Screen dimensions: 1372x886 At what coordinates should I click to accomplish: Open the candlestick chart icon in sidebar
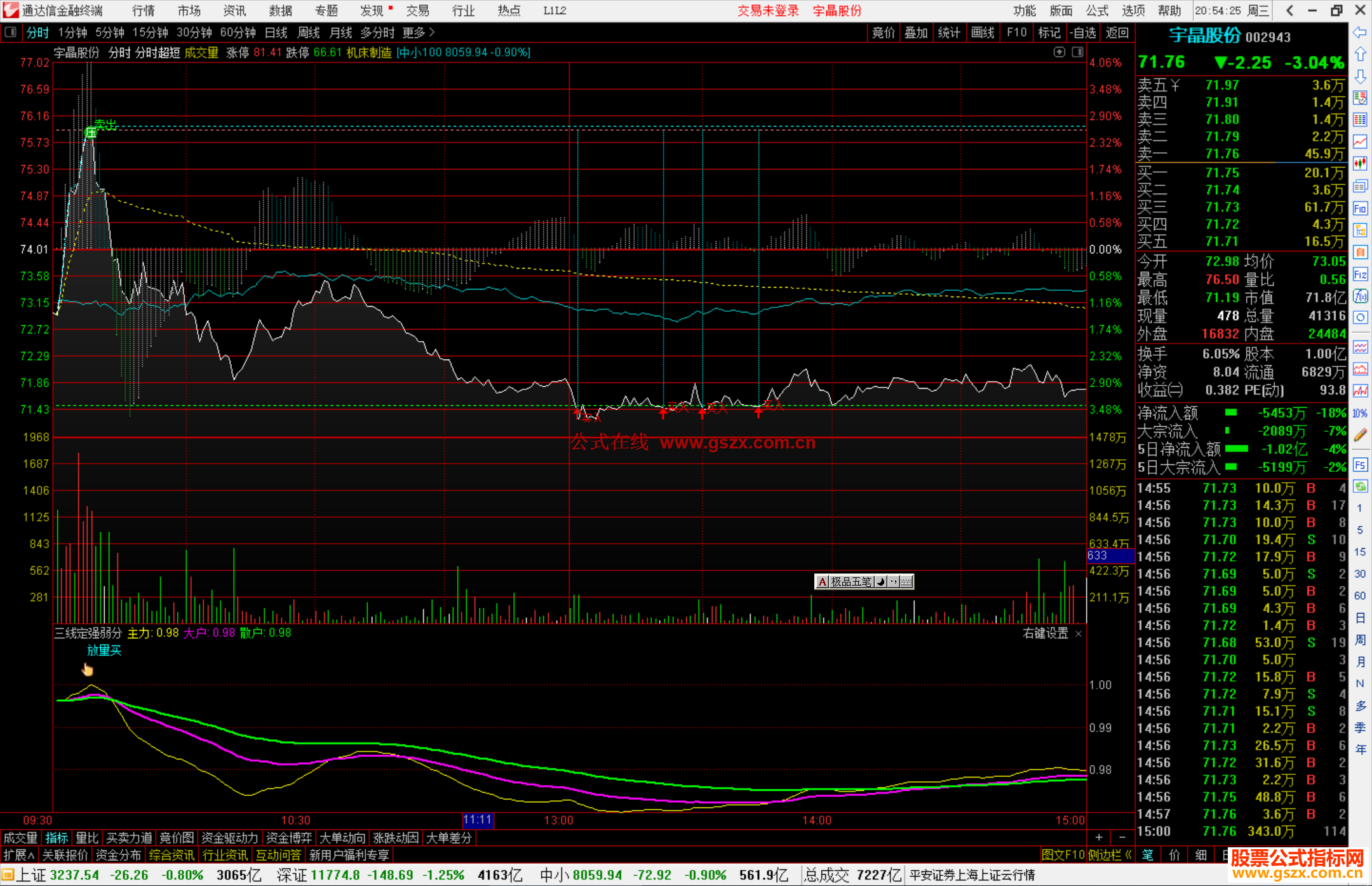pos(1360,164)
